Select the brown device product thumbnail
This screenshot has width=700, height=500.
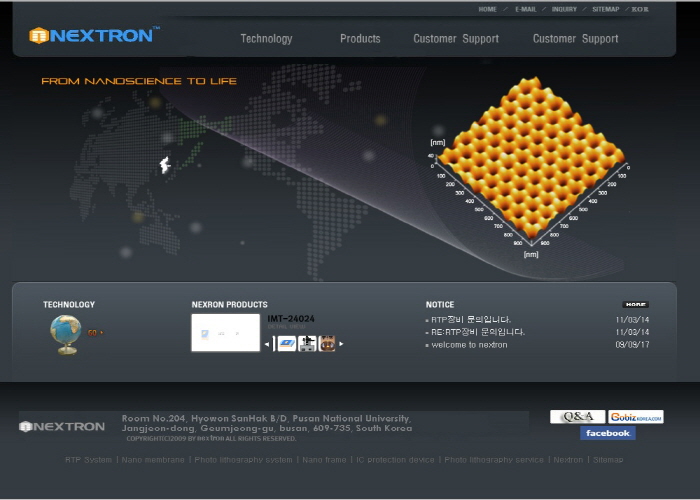(327, 344)
